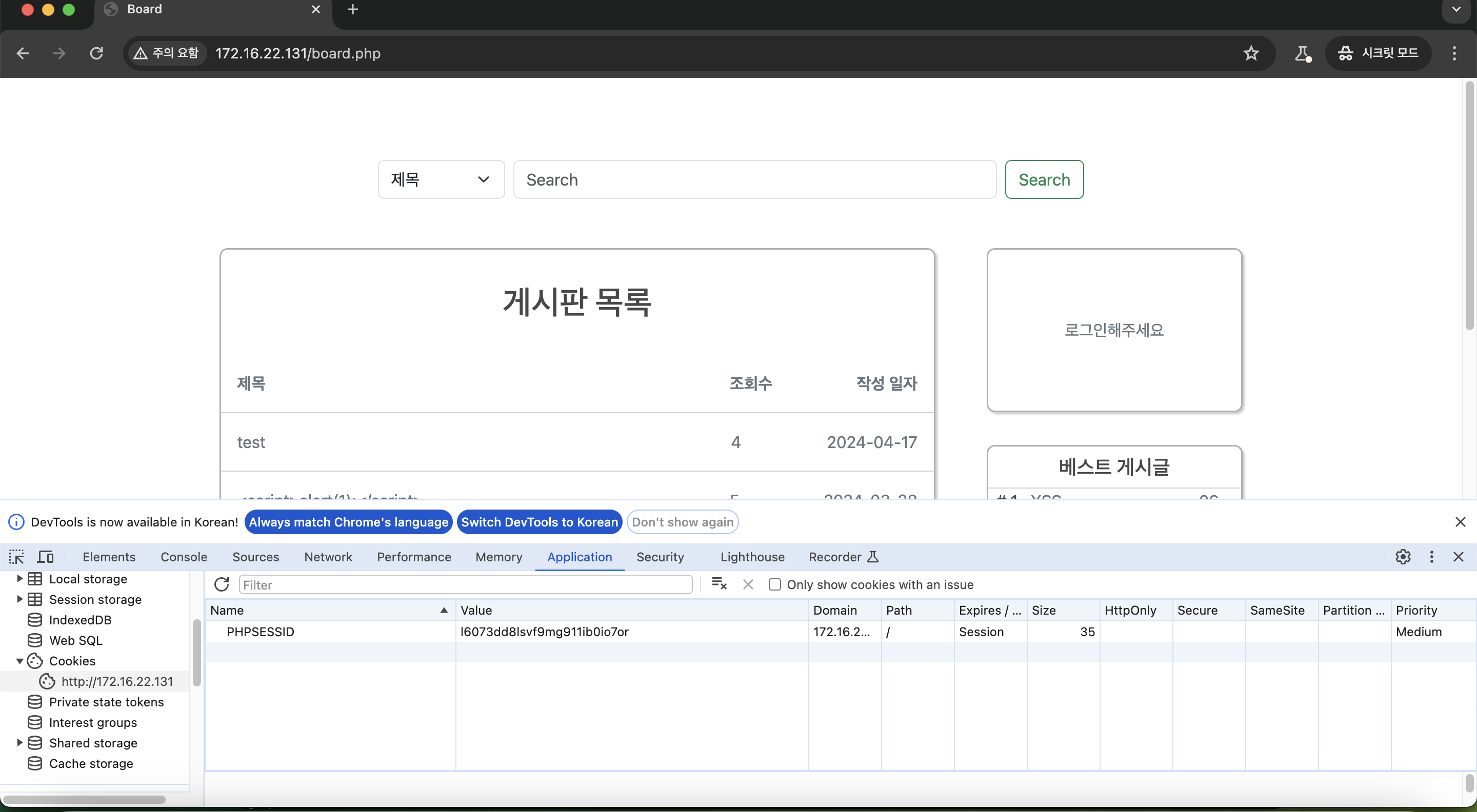Select the Application tab
This screenshot has height=812, width=1477.
[580, 557]
